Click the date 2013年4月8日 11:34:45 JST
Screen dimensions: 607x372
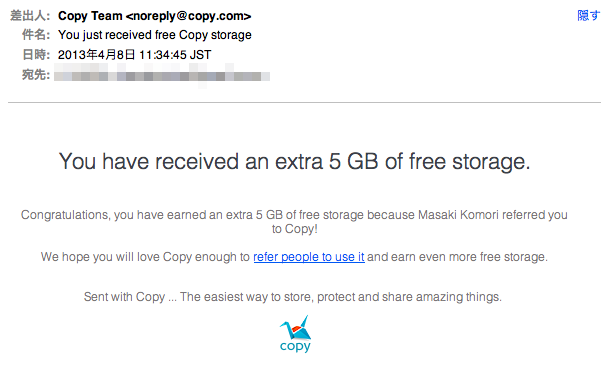click(135, 55)
